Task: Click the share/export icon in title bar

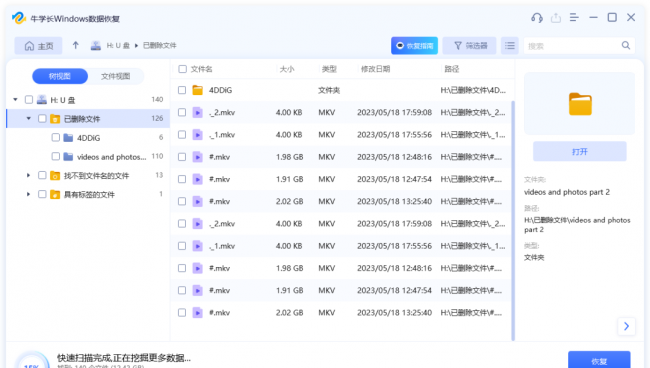Action: pos(555,18)
